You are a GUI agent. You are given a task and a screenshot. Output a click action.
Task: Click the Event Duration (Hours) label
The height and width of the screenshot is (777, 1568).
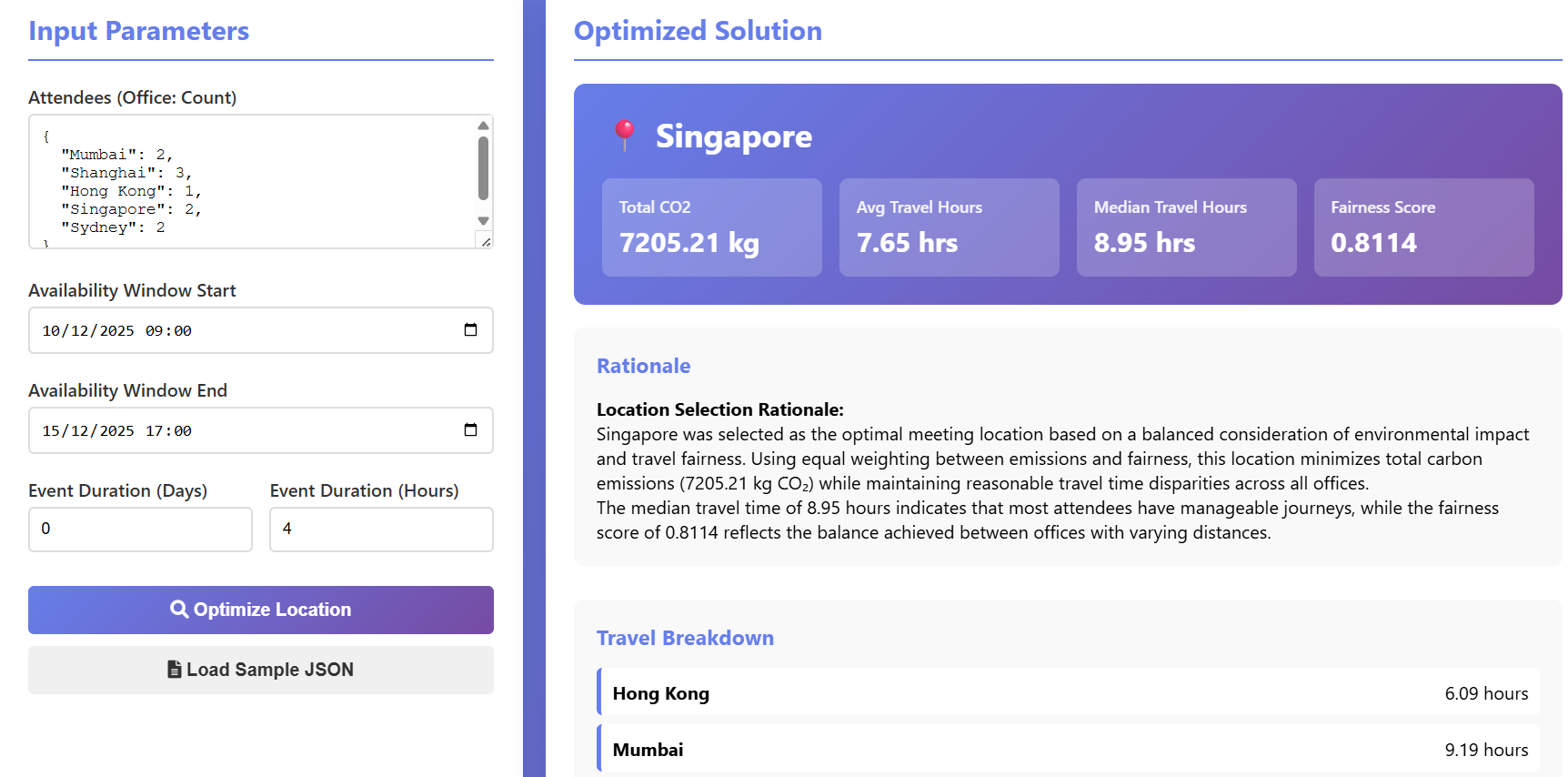[365, 490]
